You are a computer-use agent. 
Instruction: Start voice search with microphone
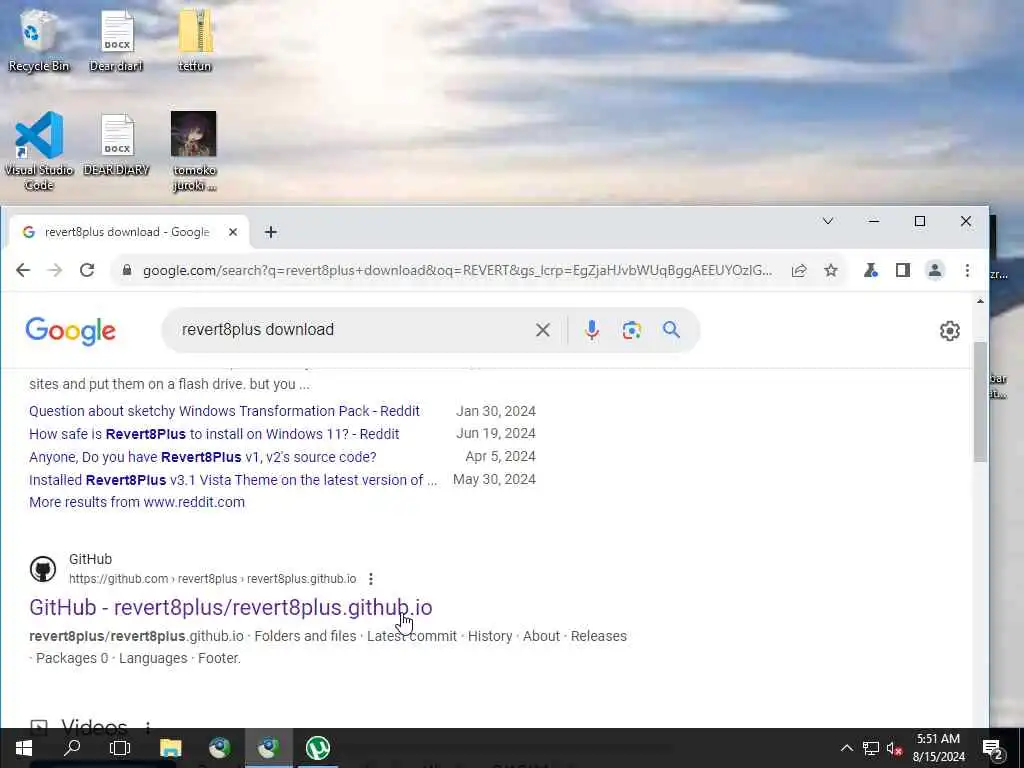[x=592, y=330]
